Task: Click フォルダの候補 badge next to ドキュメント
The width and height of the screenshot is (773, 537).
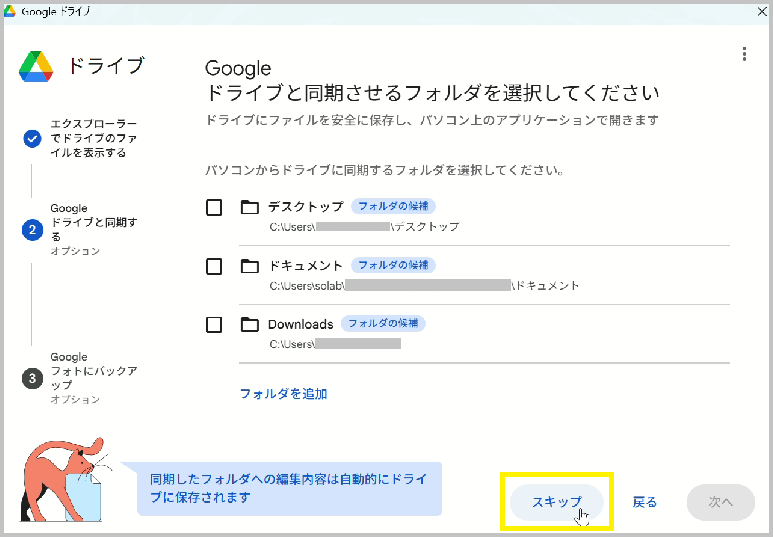Action: [x=393, y=265]
